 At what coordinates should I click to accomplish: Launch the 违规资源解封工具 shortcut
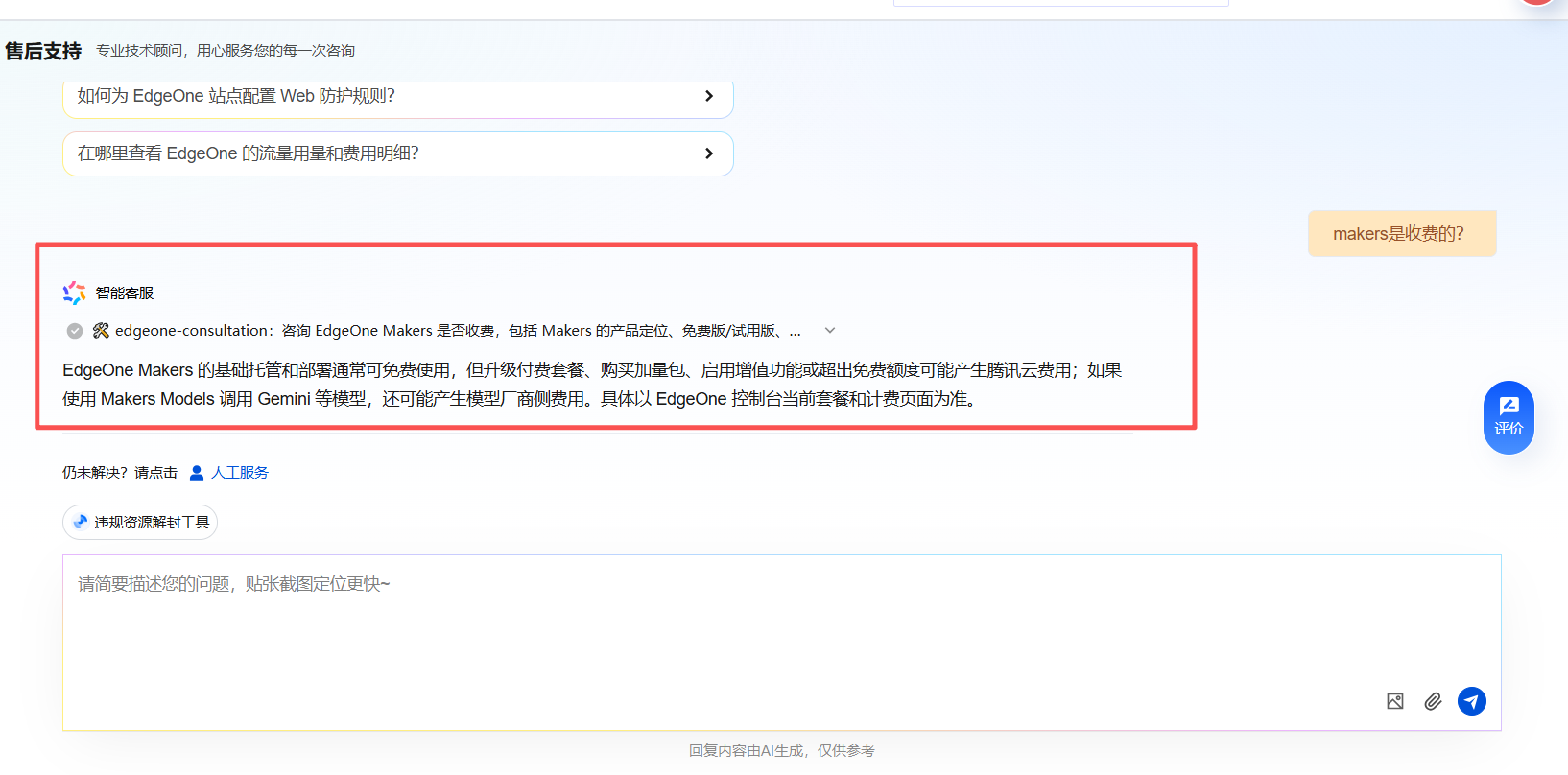(140, 523)
